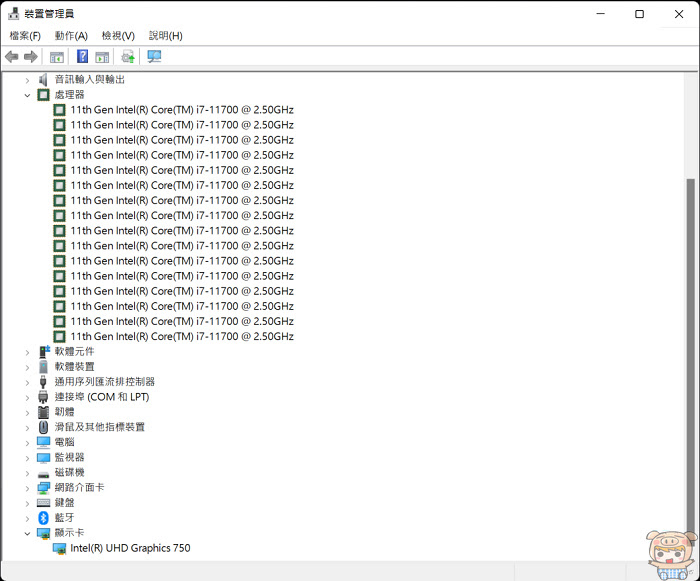Open the 動作(A) menu
The height and width of the screenshot is (581, 700).
71,36
